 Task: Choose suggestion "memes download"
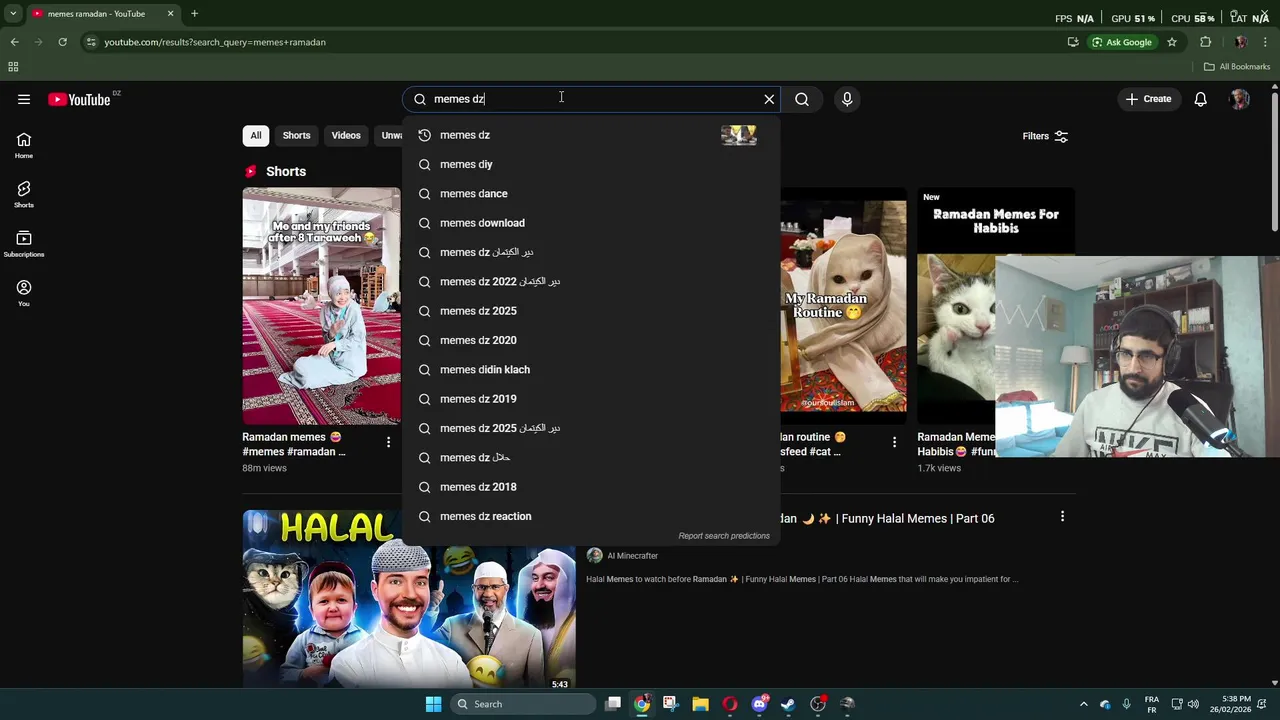590,223
